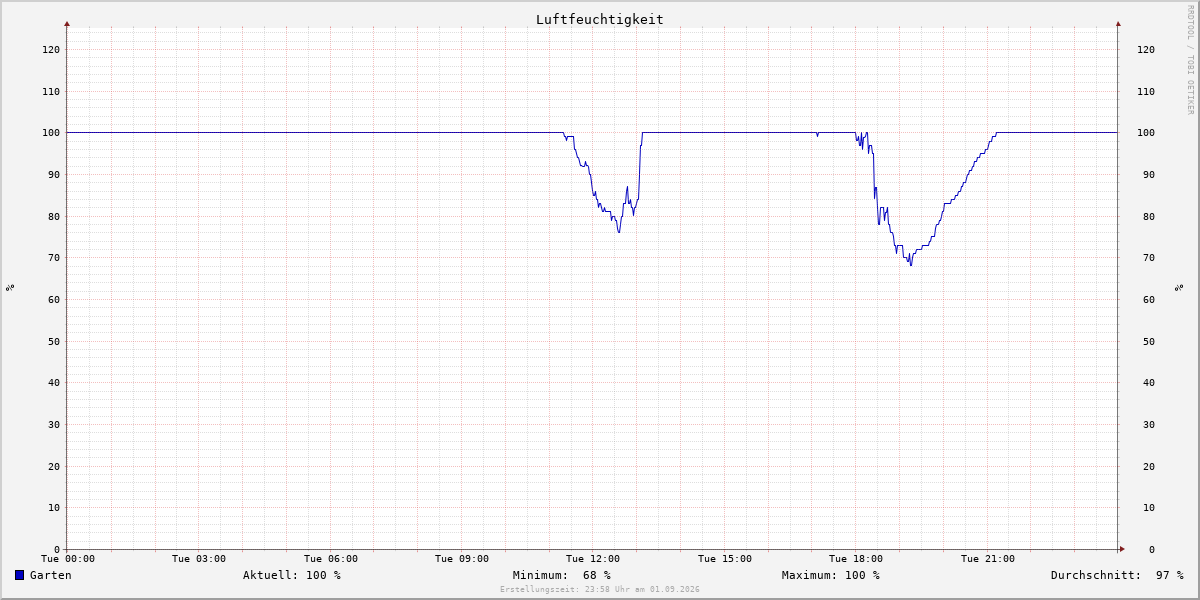Image resolution: width=1200 pixels, height=600 pixels.
Task: Click the arrow atop the right y-axis
Action: click(1118, 23)
